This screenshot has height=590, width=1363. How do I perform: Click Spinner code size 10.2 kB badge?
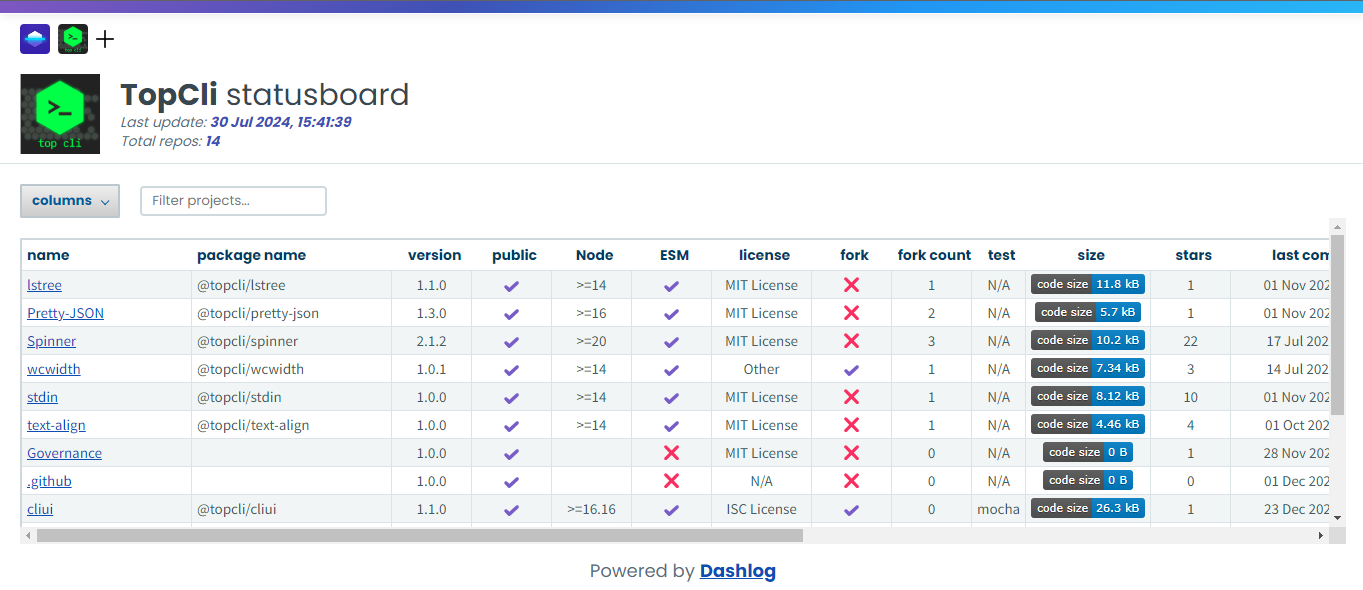point(1088,340)
